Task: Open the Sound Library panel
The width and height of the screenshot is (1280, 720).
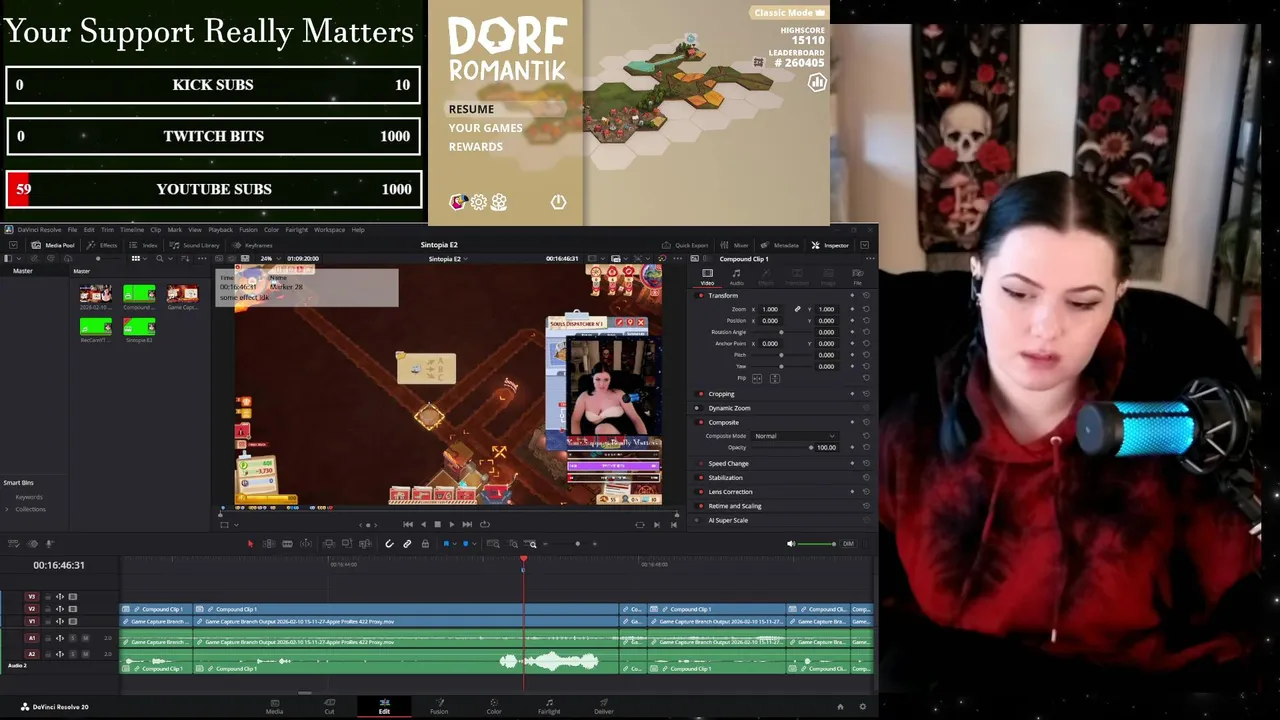Action: tap(195, 245)
